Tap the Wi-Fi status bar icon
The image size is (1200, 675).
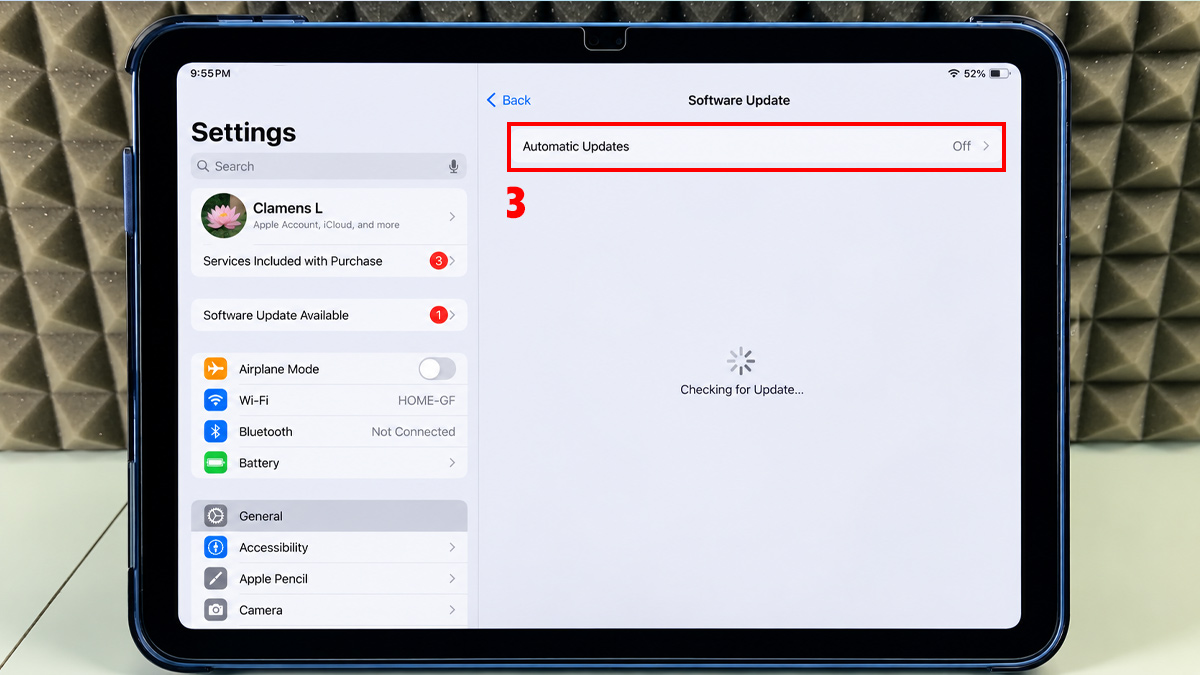point(953,74)
